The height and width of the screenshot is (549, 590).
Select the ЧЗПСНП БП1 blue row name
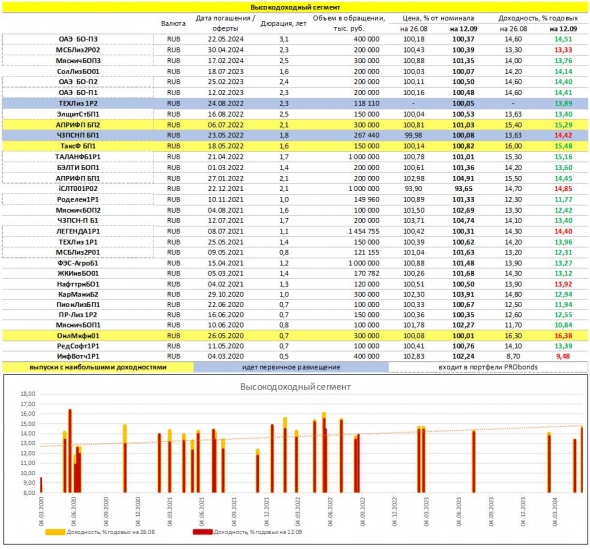78,135
